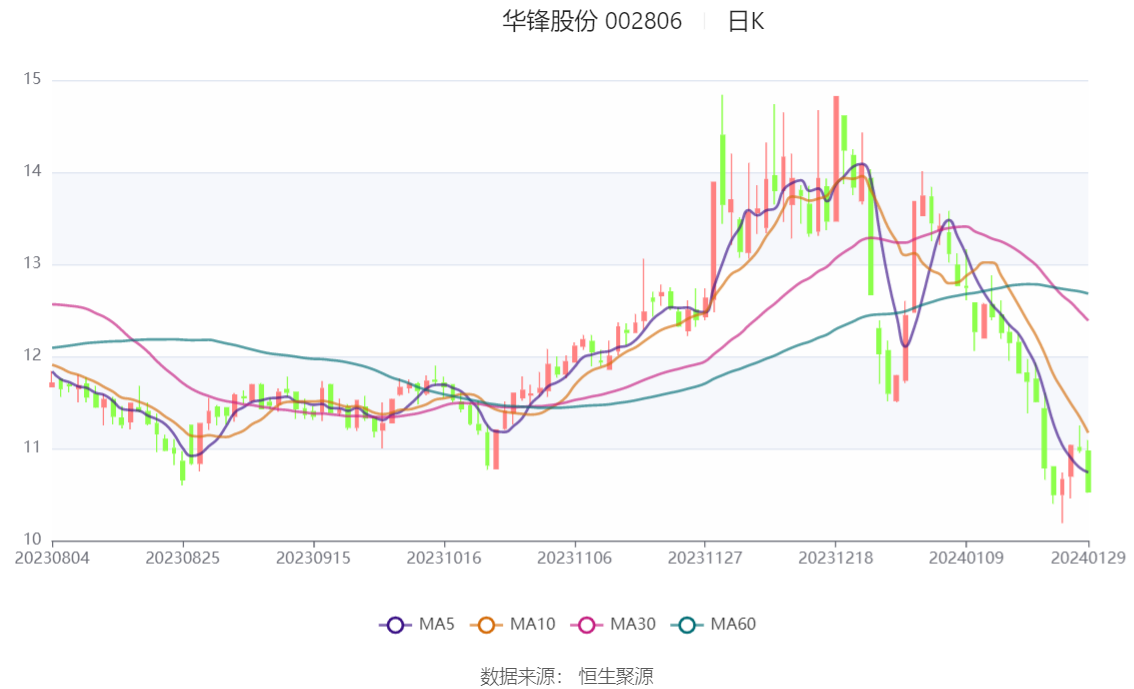Select the x-axis date 20230915
The height and width of the screenshot is (689, 1134).
313,558
